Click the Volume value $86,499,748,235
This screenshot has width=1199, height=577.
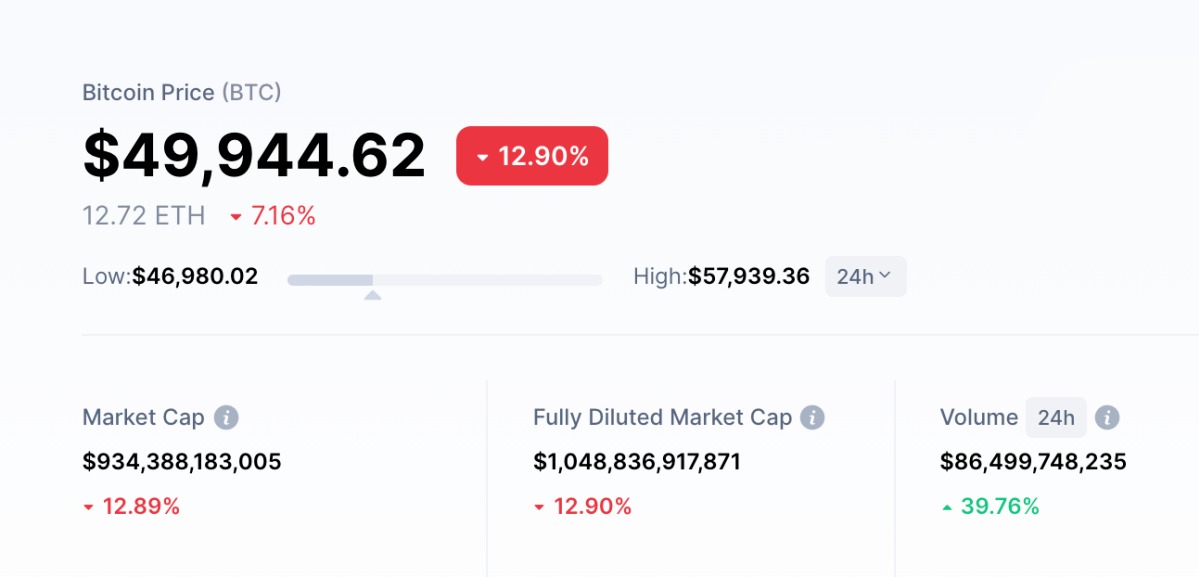click(x=1032, y=461)
